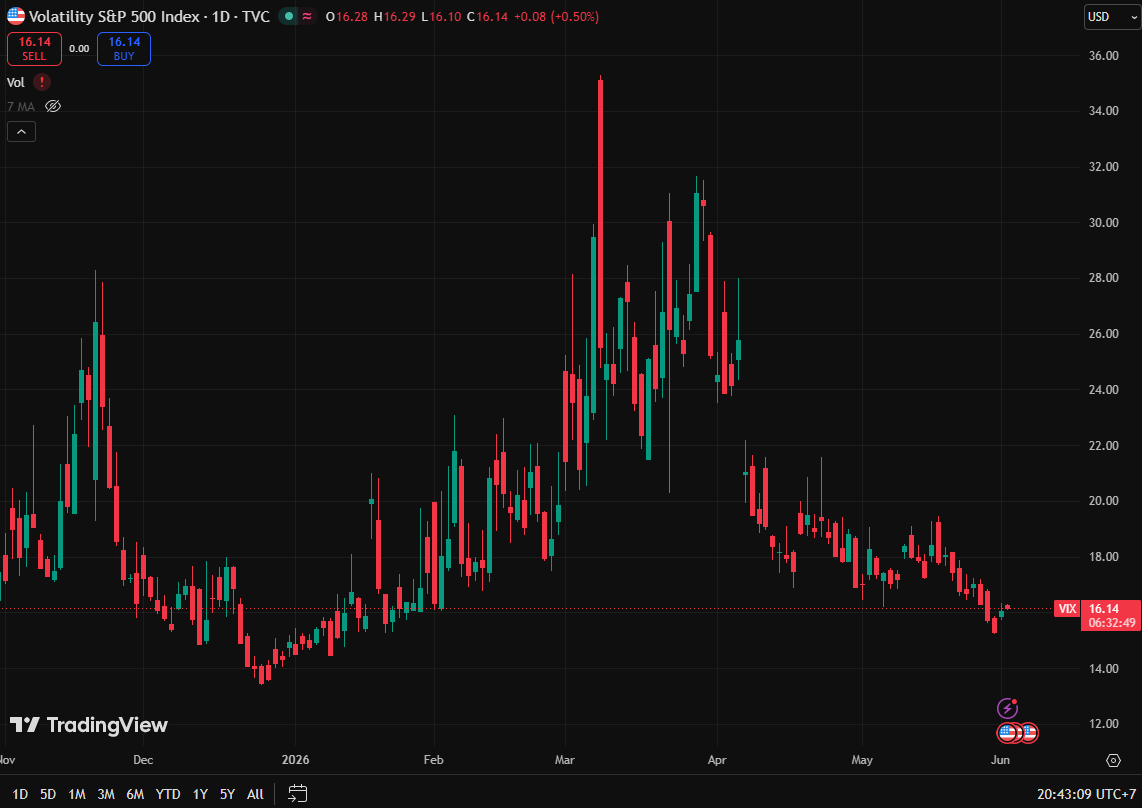Click the rightmost US flag economic event icon
The image size is (1142, 808).
click(x=1029, y=732)
